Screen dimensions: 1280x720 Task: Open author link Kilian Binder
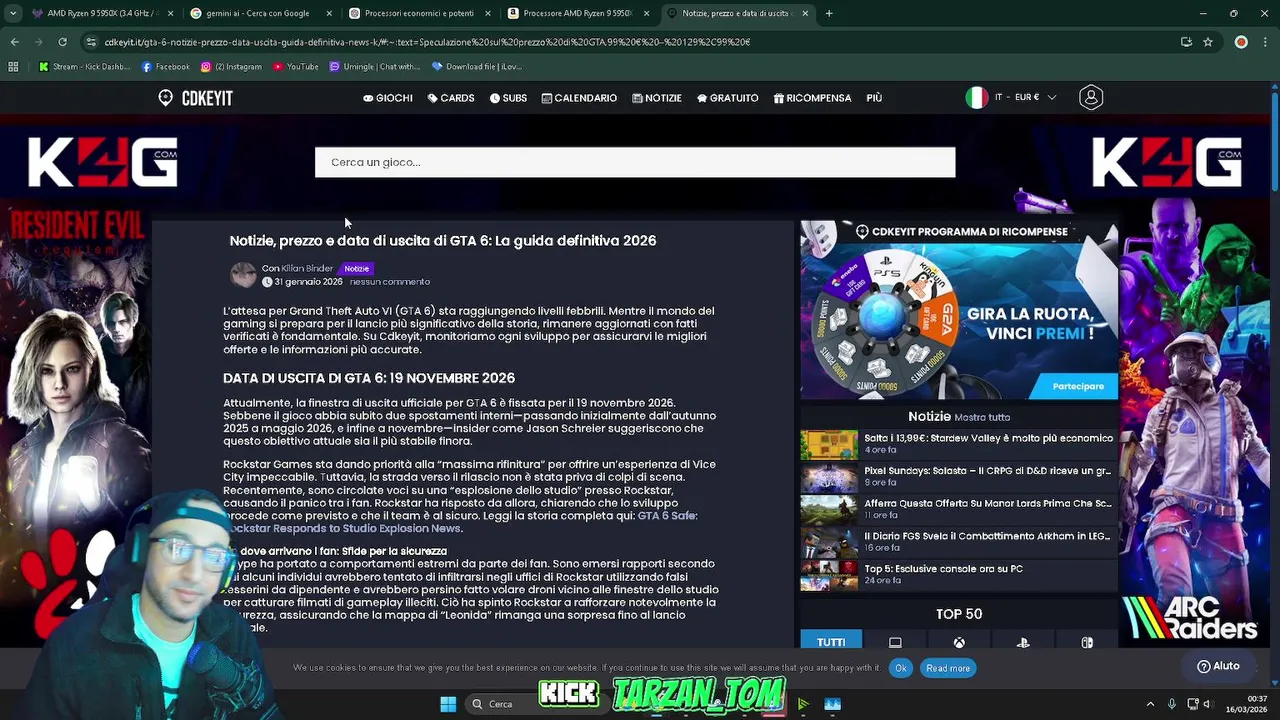point(307,268)
